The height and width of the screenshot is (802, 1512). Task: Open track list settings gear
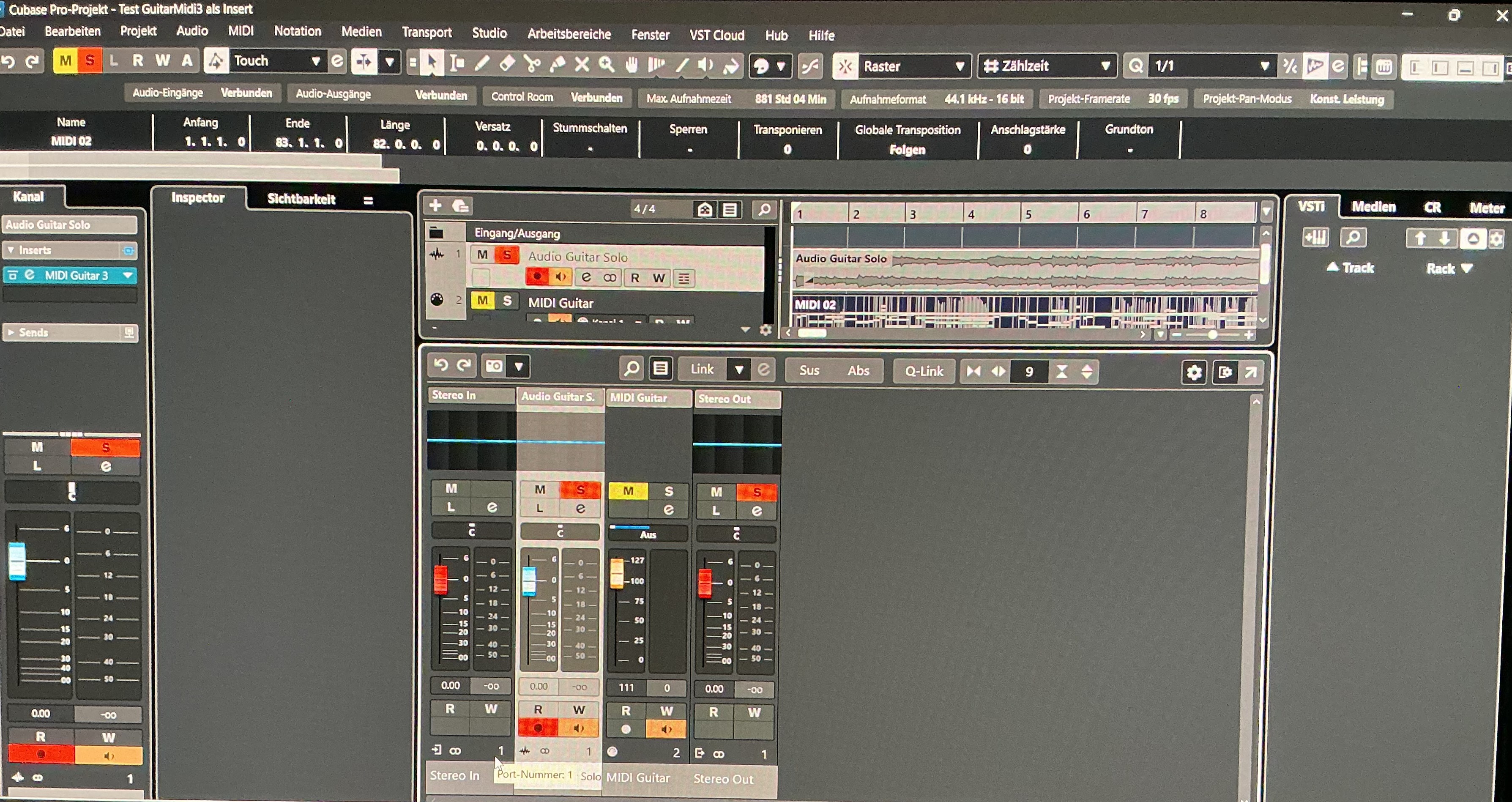766,330
